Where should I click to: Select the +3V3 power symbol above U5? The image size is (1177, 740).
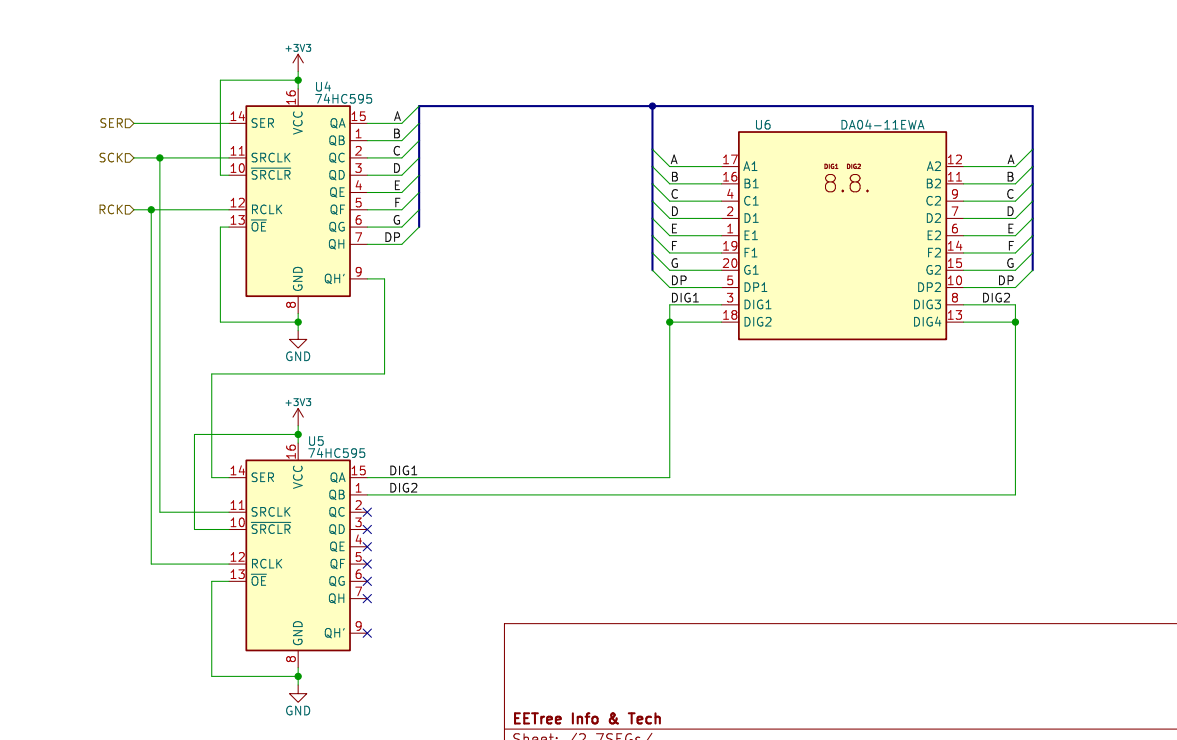pyautogui.click(x=298, y=413)
